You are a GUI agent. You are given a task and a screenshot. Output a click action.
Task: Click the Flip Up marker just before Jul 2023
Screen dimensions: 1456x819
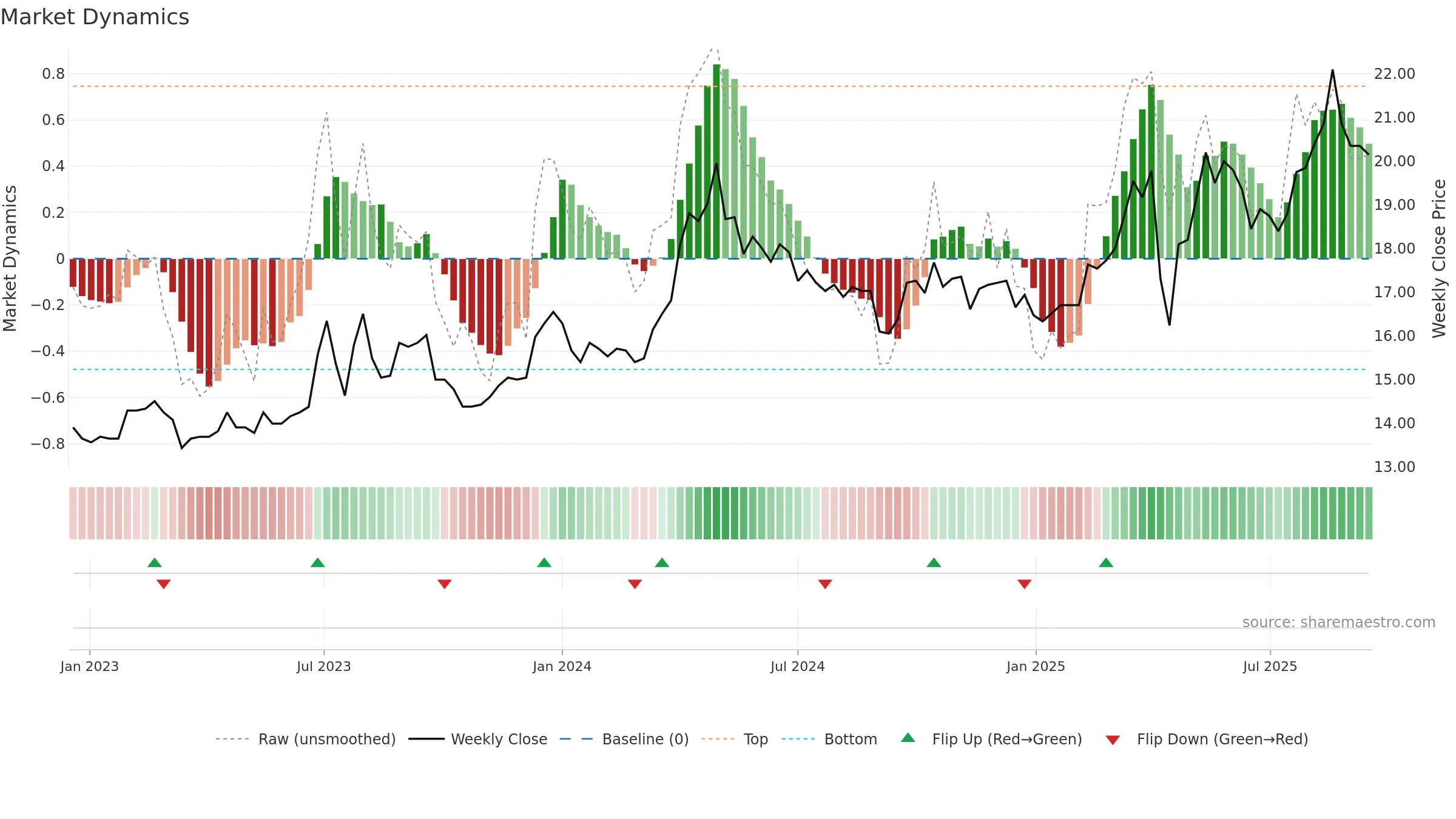tap(317, 562)
